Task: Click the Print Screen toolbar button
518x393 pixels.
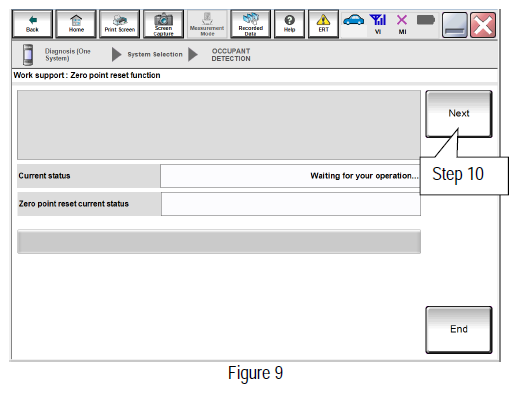Action: [120, 24]
